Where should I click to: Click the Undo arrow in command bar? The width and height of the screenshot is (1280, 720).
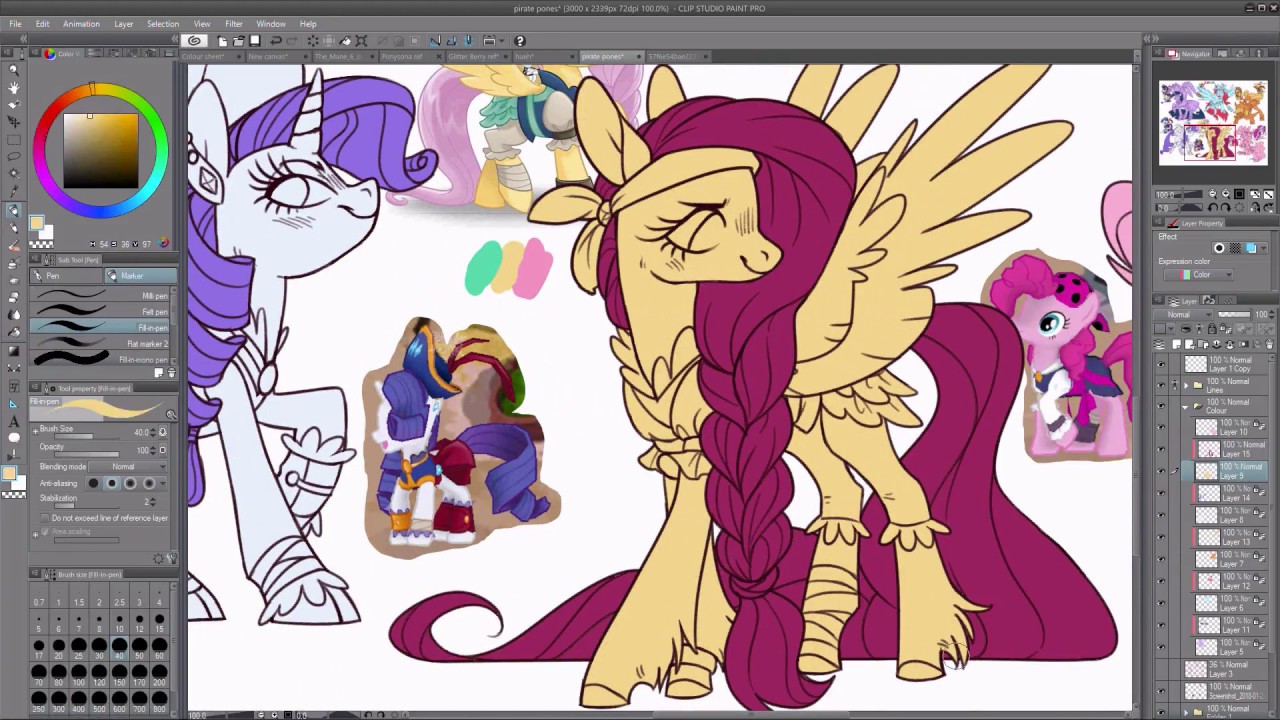pyautogui.click(x=275, y=41)
